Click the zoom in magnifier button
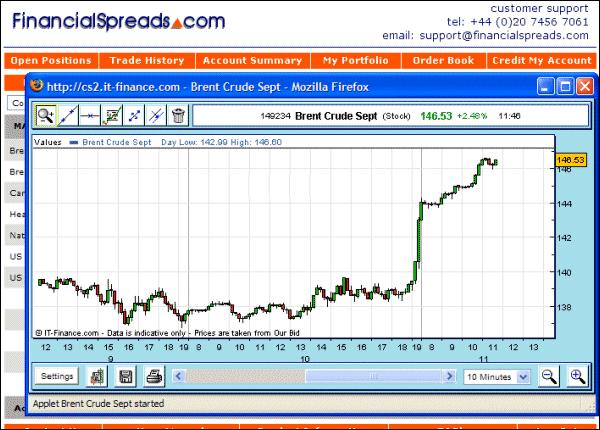This screenshot has height=430, width=600. (577, 376)
